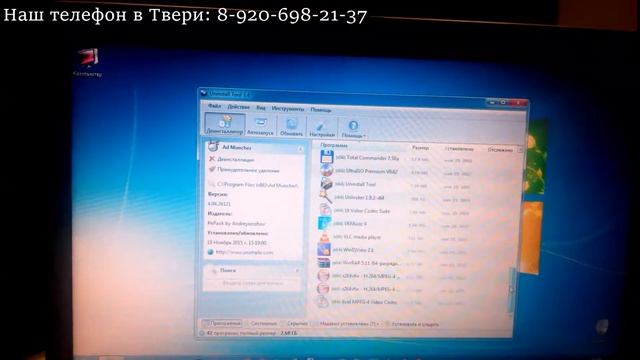Select the Деинсталлятор toolbar button
The height and width of the screenshot is (360, 640).
coord(224,124)
